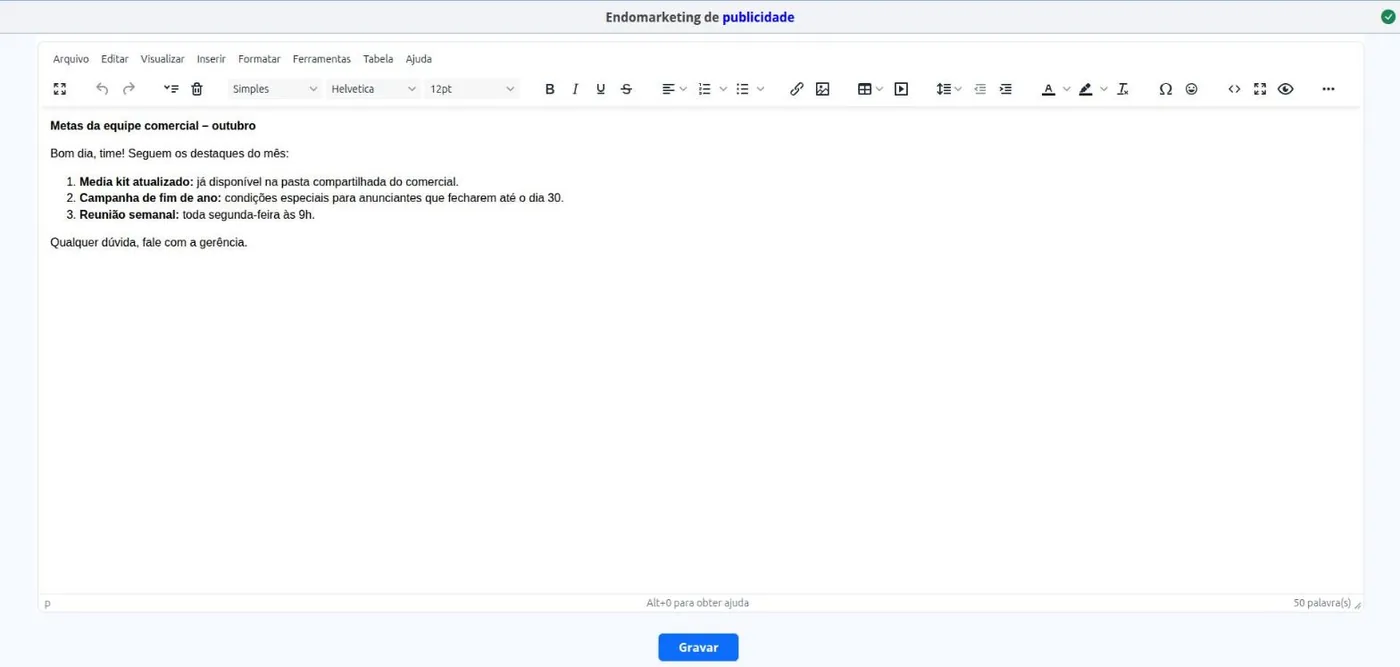
Task: Click the table icon
Action: (865, 89)
